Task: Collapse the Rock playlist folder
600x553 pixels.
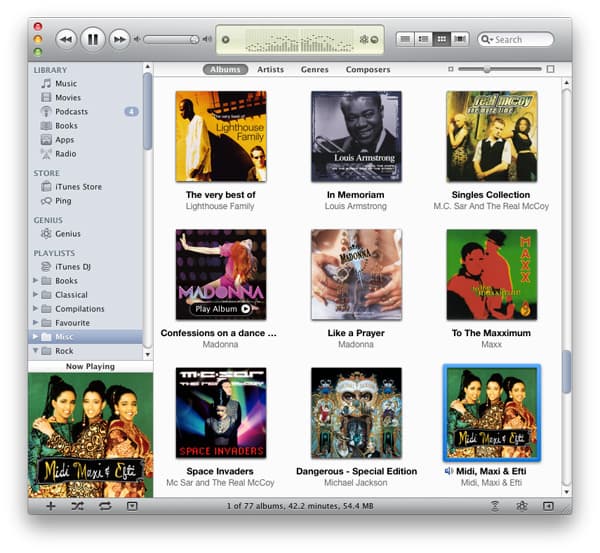Action: coord(35,351)
